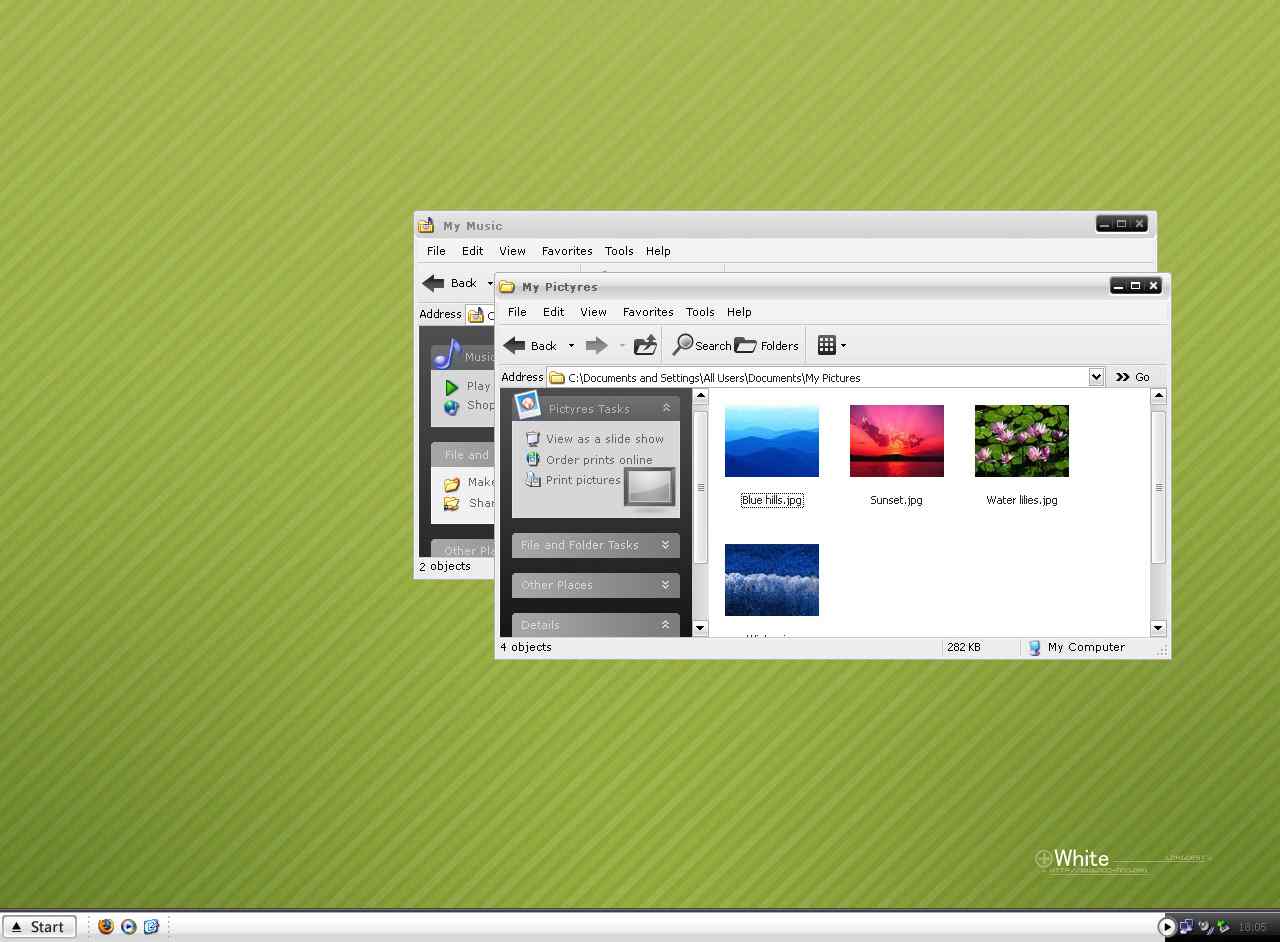Open Favorites menu in My Music window
Image resolution: width=1280 pixels, height=942 pixels.
click(x=567, y=251)
